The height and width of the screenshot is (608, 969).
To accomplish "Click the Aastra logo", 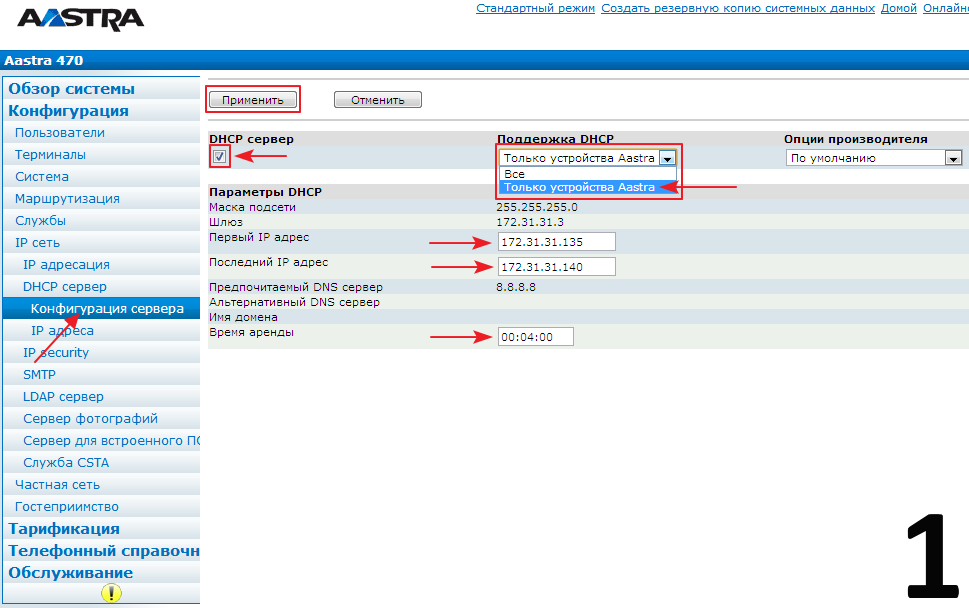I will [x=80, y=19].
